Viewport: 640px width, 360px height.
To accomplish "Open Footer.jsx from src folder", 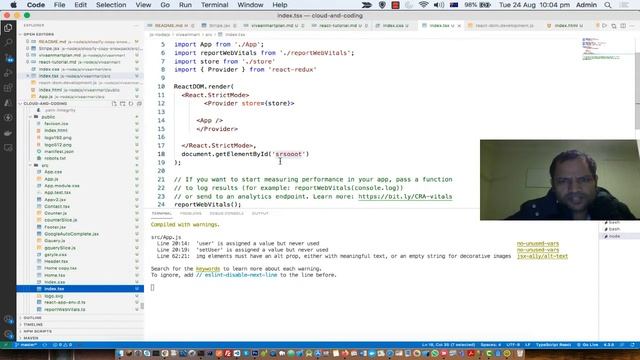I will point(55,227).
